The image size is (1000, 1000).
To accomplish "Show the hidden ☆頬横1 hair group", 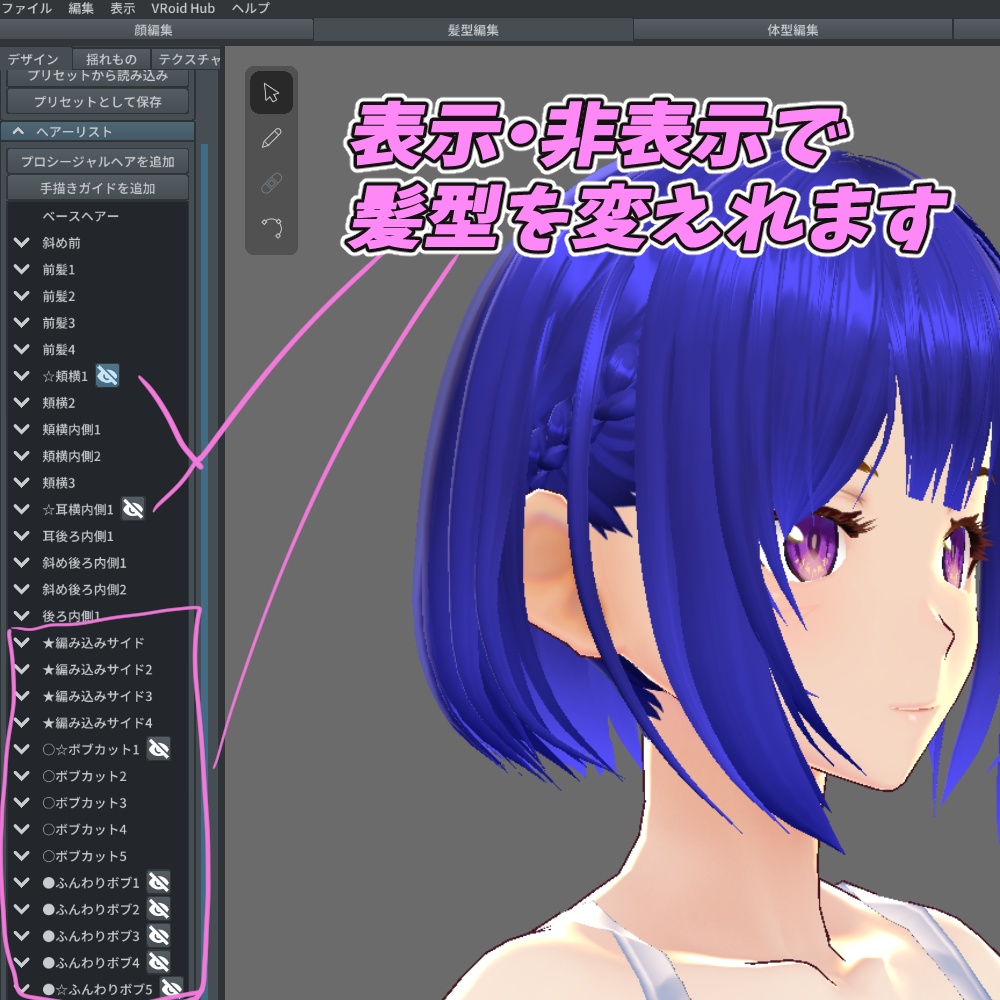I will coord(107,375).
